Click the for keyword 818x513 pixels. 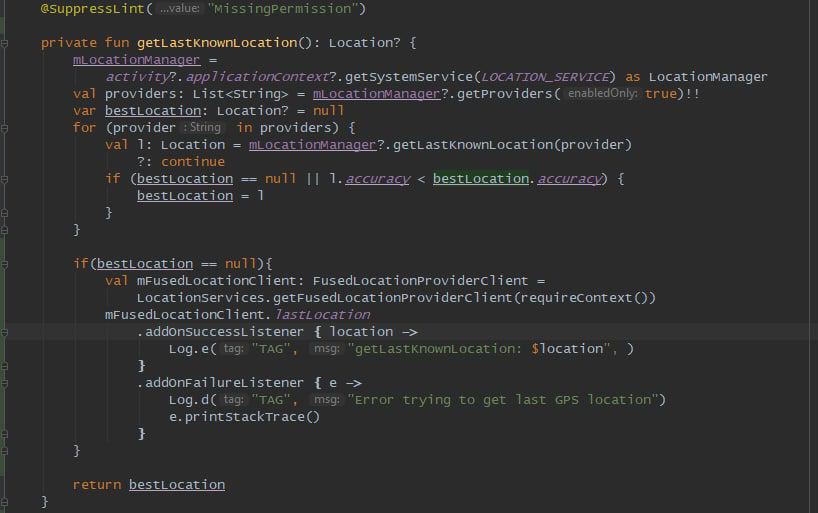click(85, 128)
